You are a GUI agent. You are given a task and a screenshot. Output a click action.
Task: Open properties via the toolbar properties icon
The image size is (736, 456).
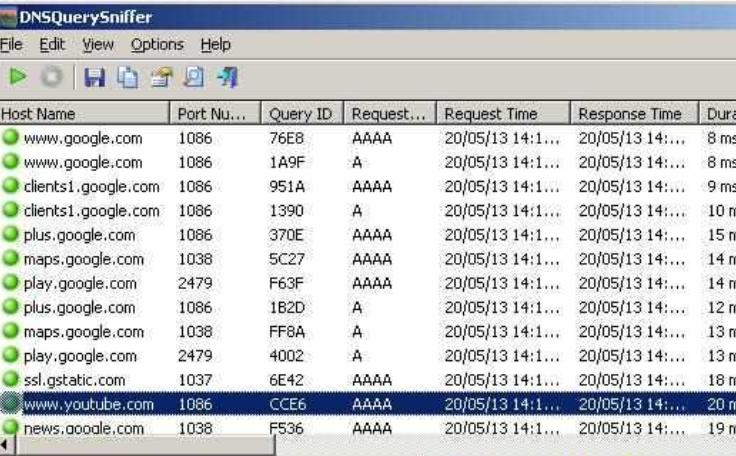(161, 77)
